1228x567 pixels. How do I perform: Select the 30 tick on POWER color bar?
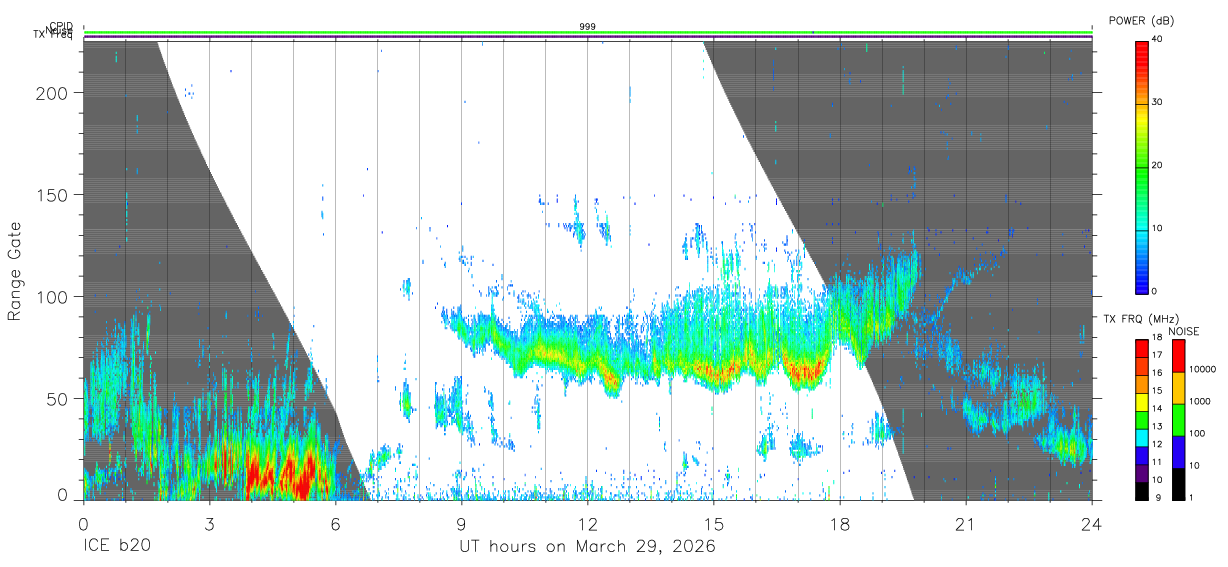coord(1159,103)
